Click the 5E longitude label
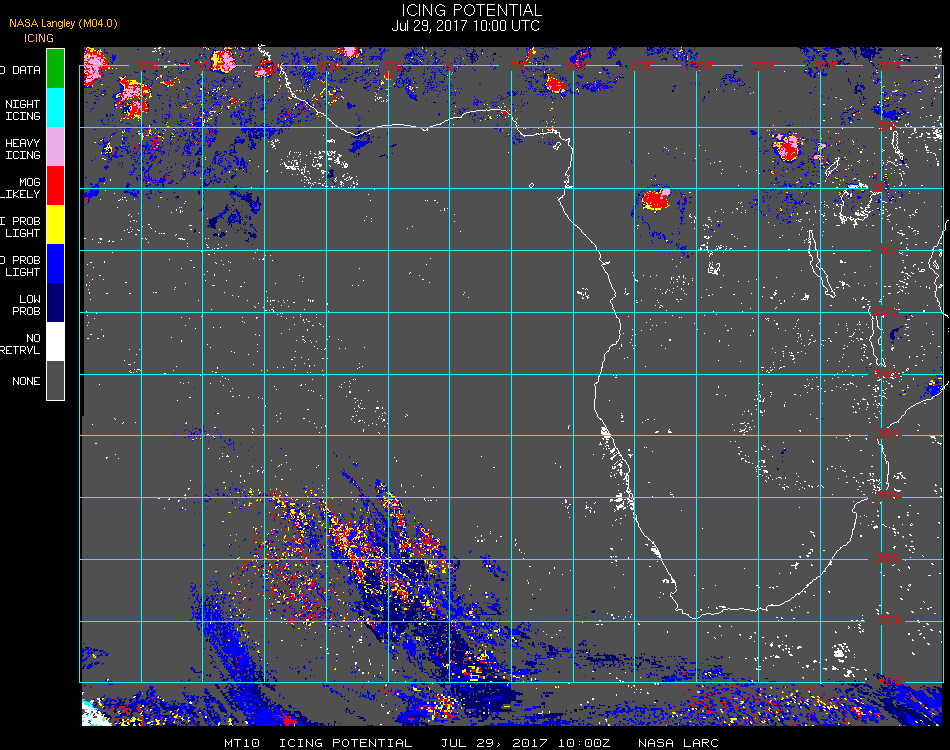 (518, 65)
